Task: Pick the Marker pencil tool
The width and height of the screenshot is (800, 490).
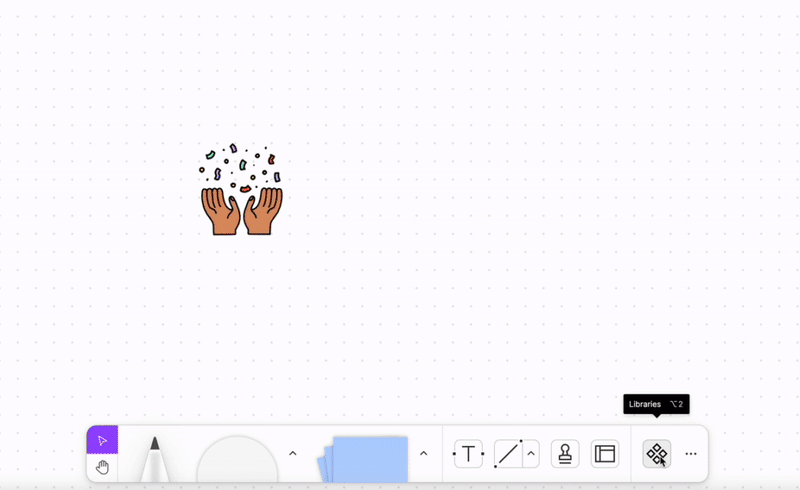Action: pos(155,458)
